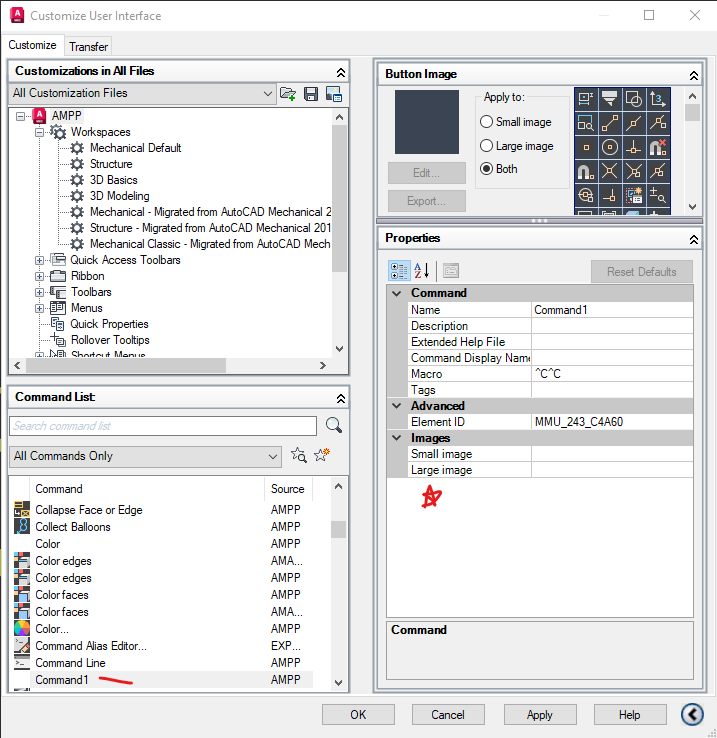Expand the Ribbon tree node

pyautogui.click(x=40, y=276)
